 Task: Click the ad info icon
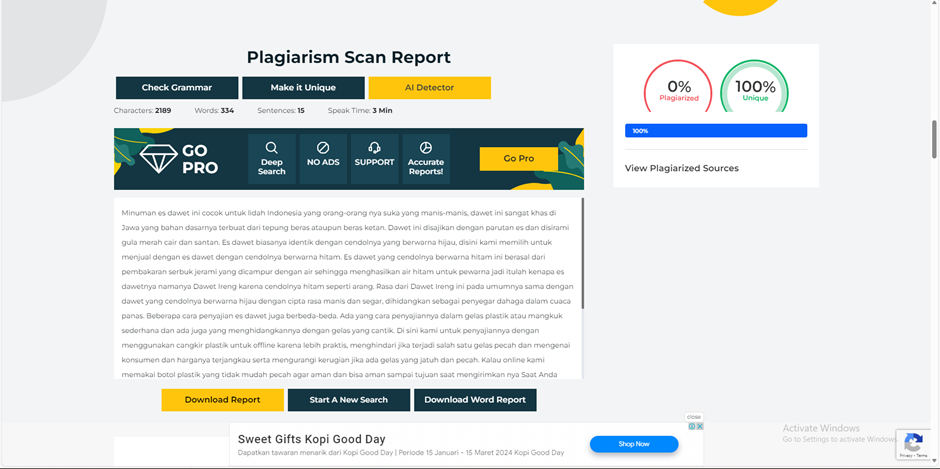point(692,426)
